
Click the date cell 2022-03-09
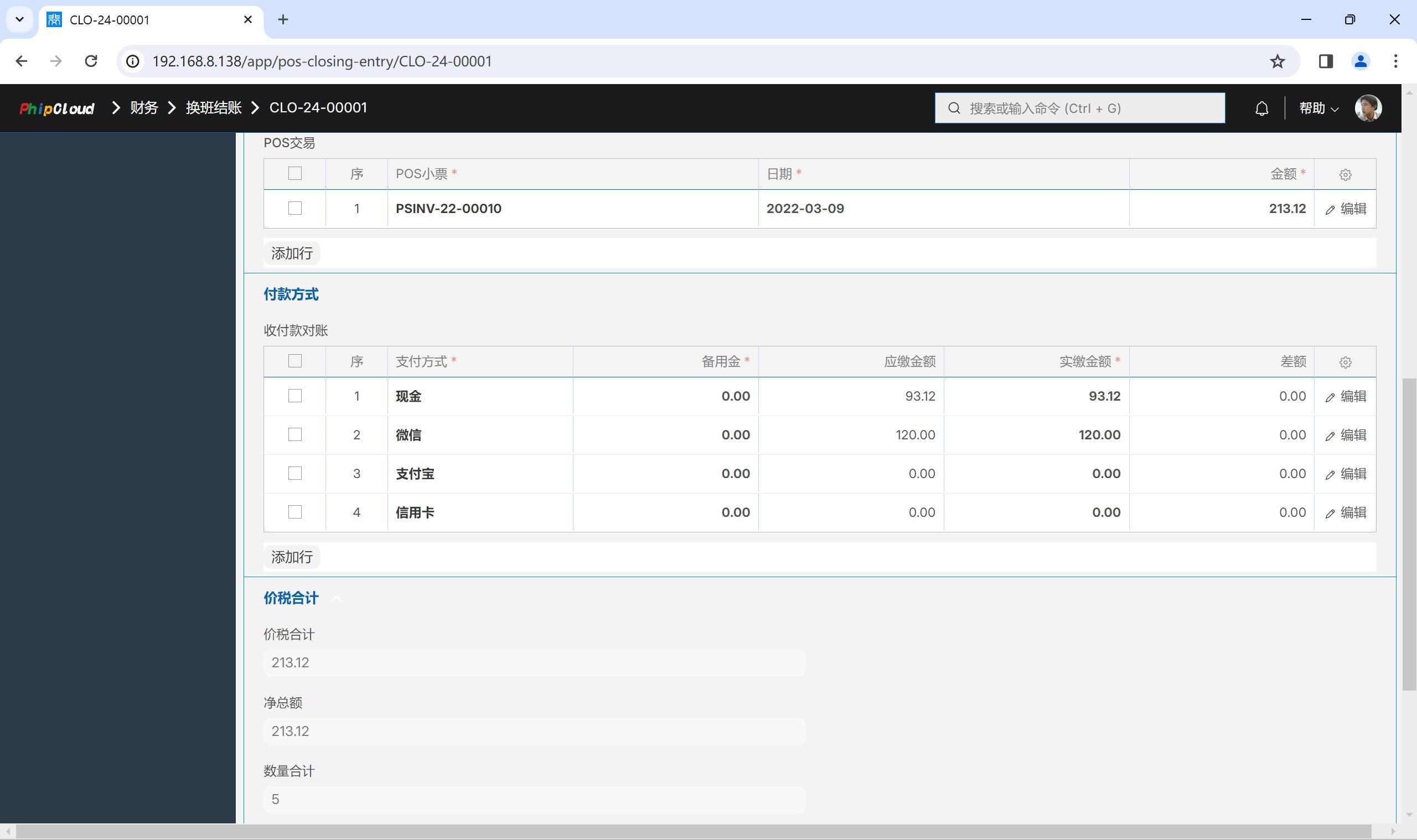pos(943,209)
